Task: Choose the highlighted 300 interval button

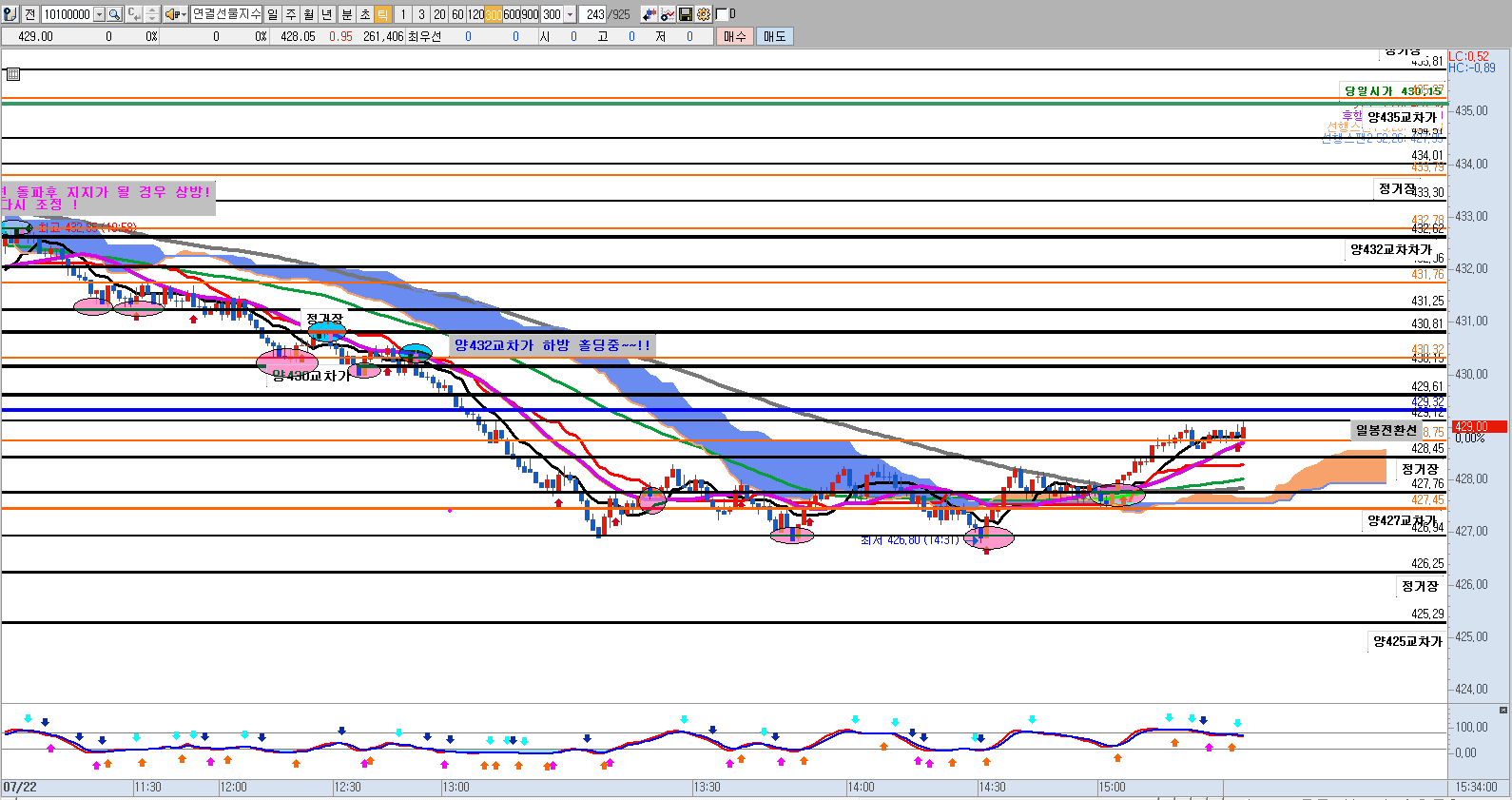Action: (x=494, y=14)
